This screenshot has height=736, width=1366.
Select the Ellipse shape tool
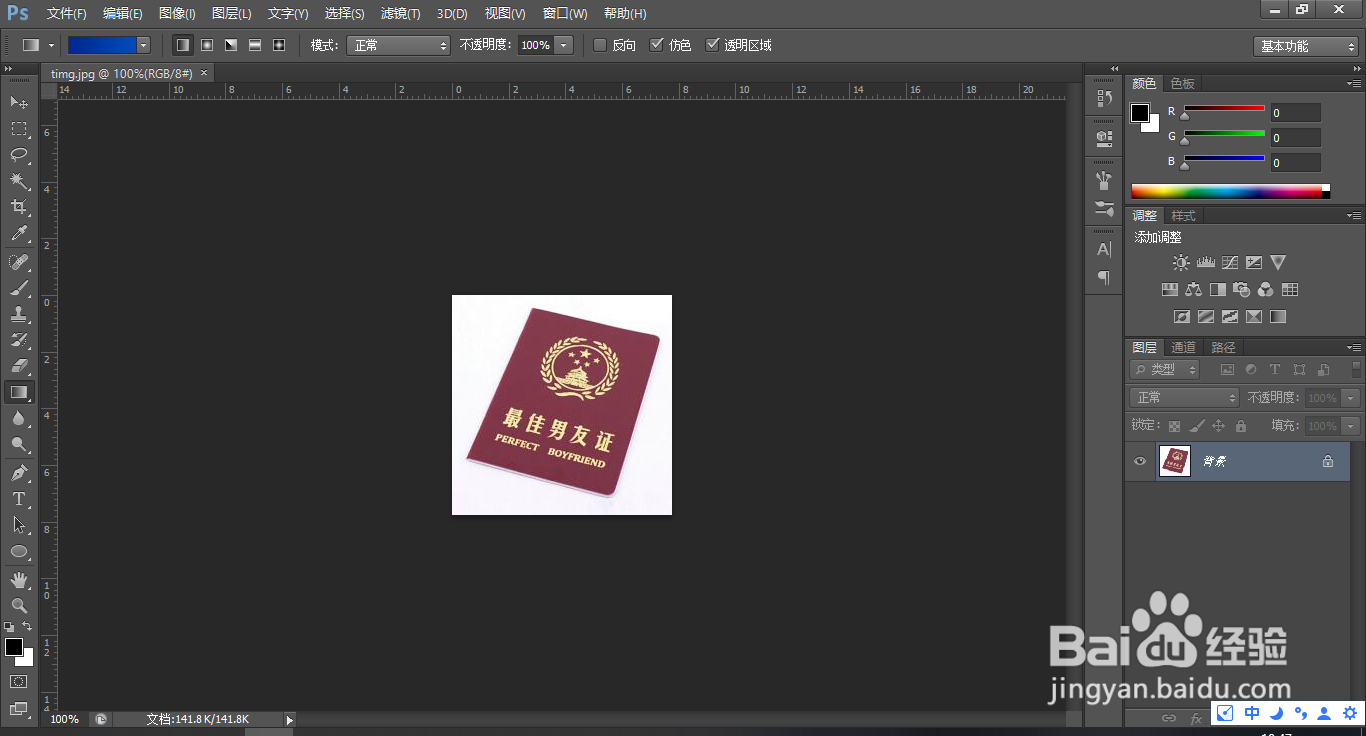[19, 551]
